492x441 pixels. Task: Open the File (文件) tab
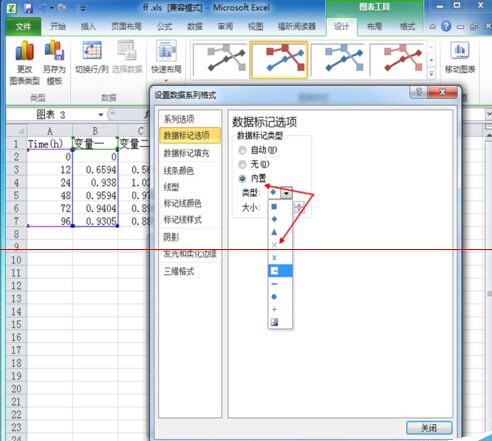(x=23, y=26)
